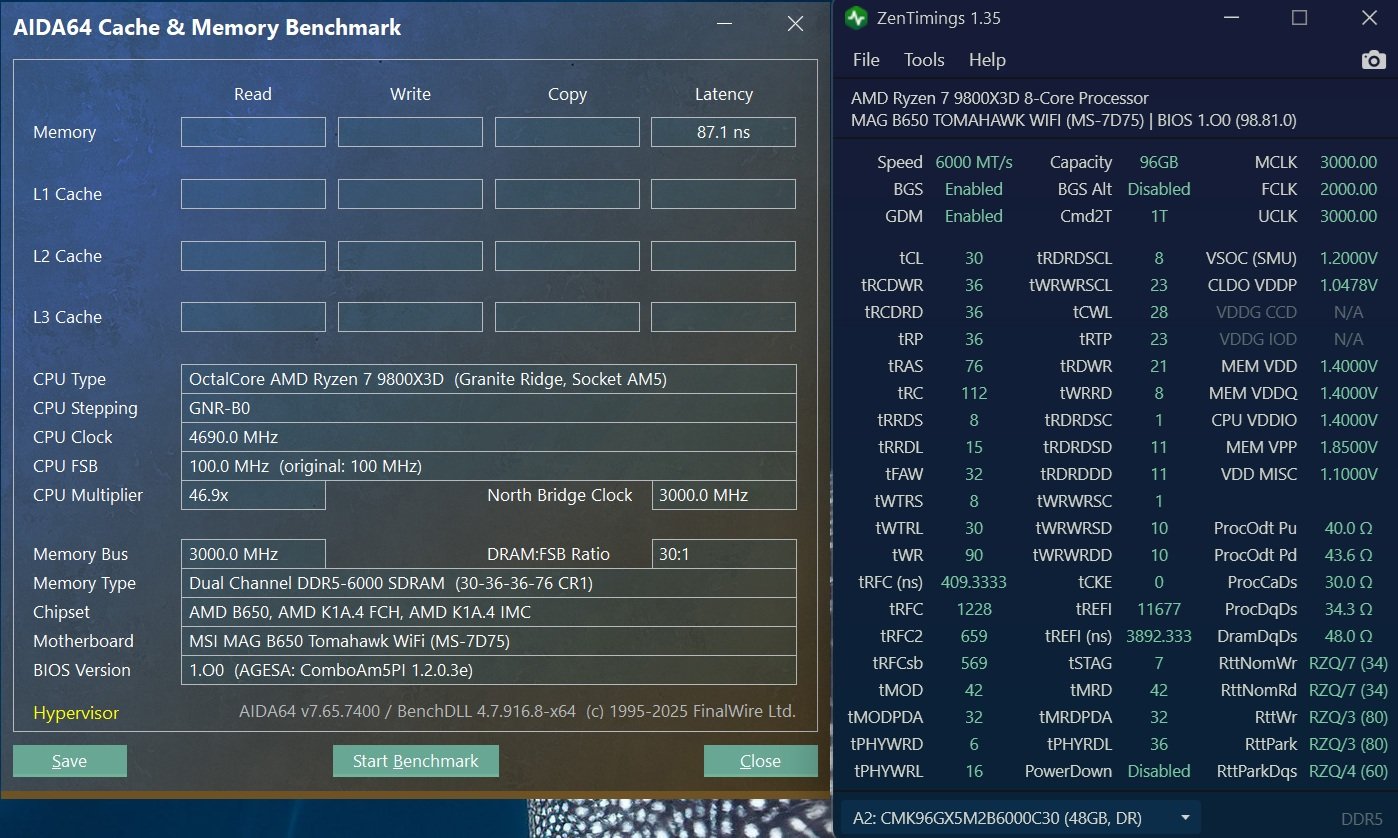Viewport: 1398px width, 838px height.
Task: Click the L3 Cache Latency result field
Action: (x=723, y=317)
